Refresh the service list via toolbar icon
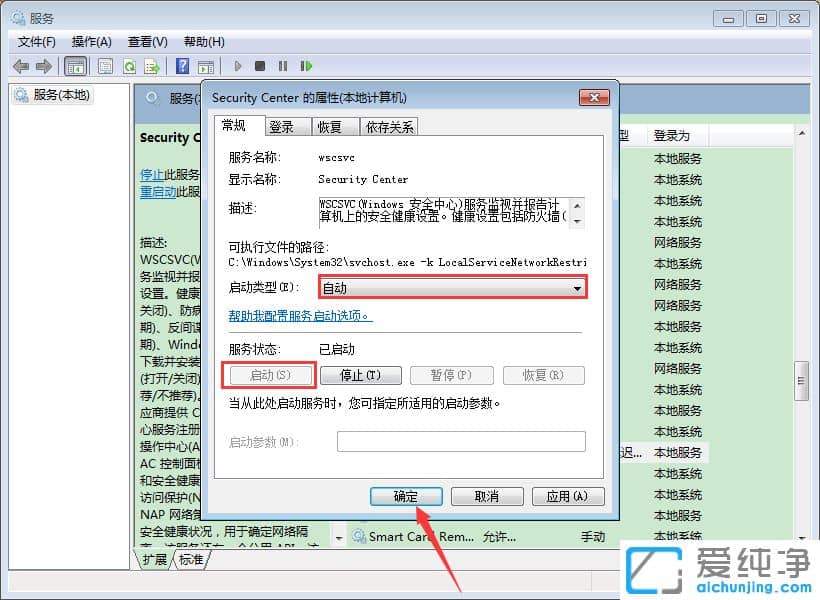Viewport: 820px width, 600px height. tap(131, 66)
